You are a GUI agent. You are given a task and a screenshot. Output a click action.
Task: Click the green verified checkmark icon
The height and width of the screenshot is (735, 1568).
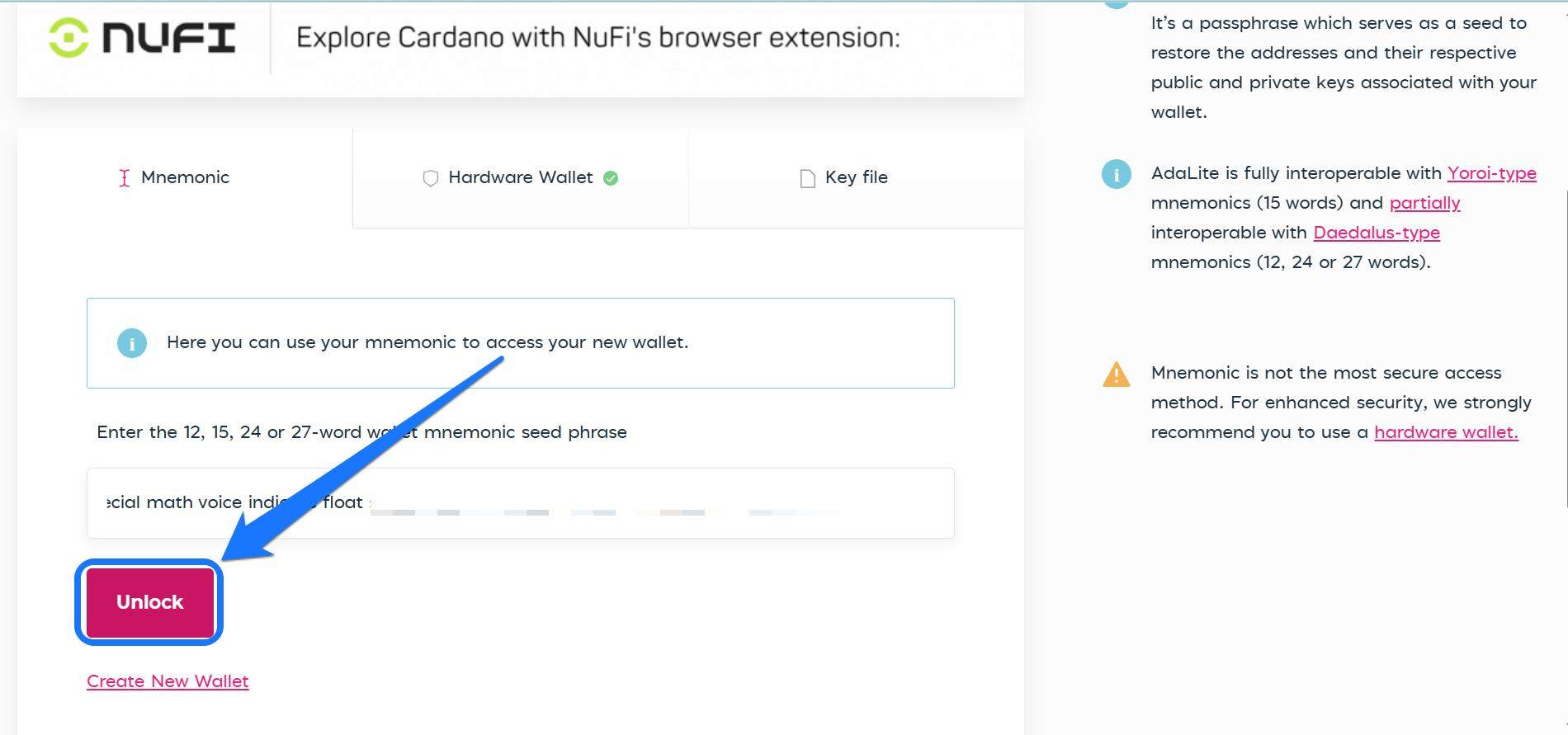[x=611, y=178]
